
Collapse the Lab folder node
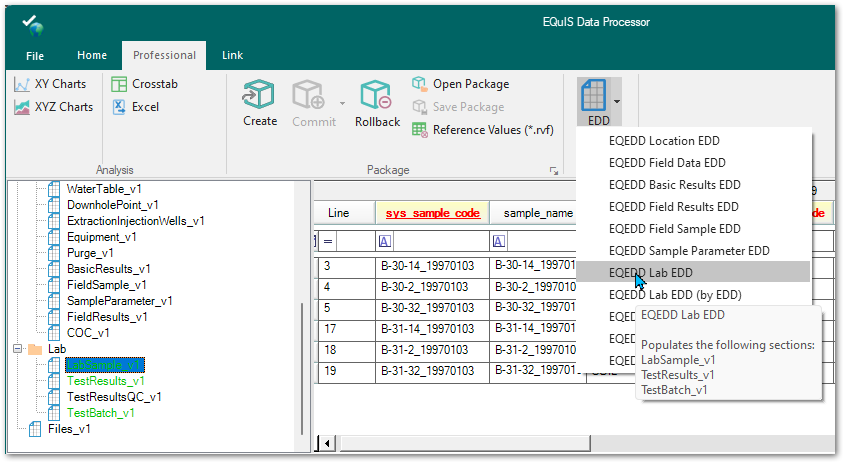coord(18,349)
